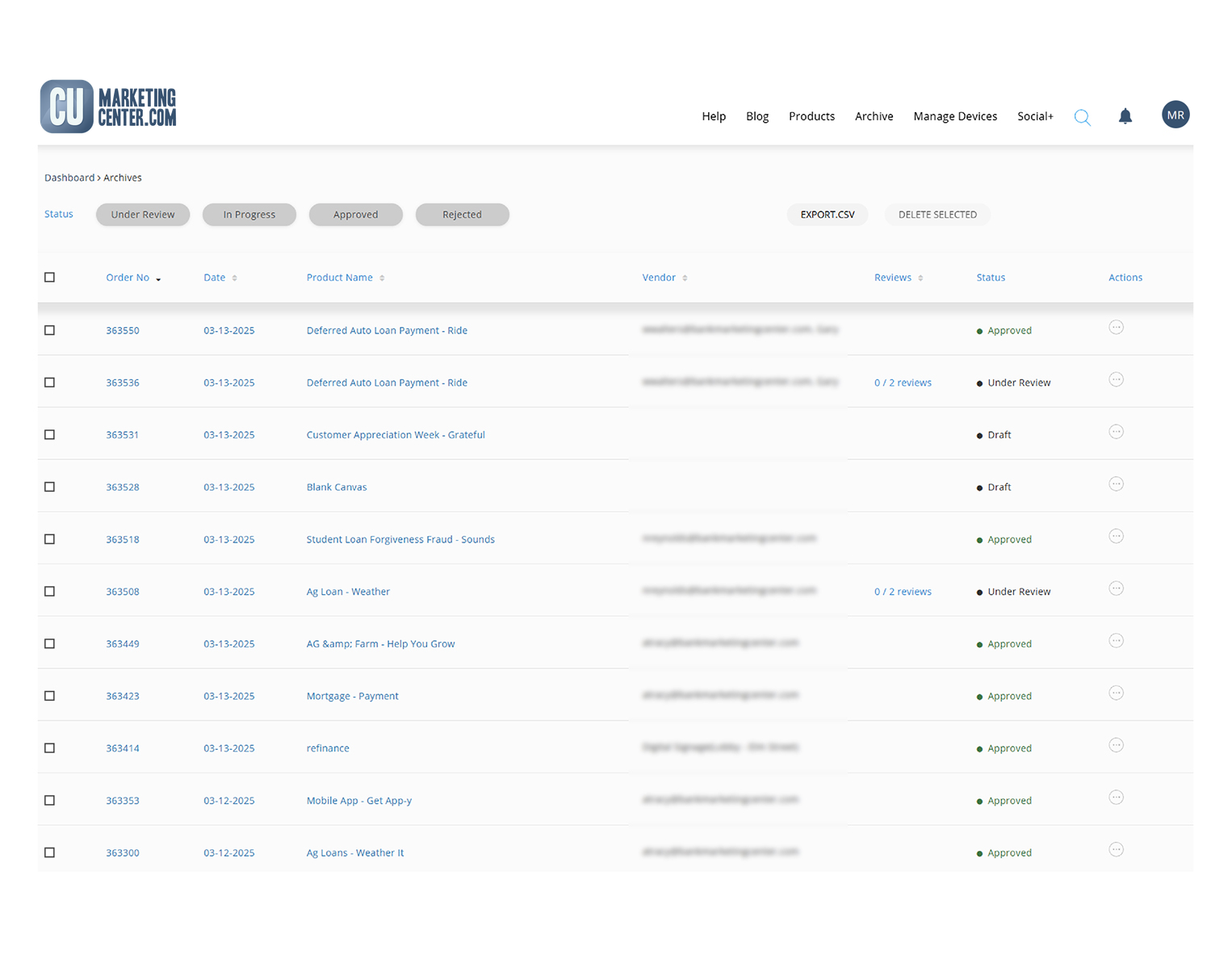Switch to the Archive navigation item
This screenshot has width=1211, height=980.
[x=874, y=116]
